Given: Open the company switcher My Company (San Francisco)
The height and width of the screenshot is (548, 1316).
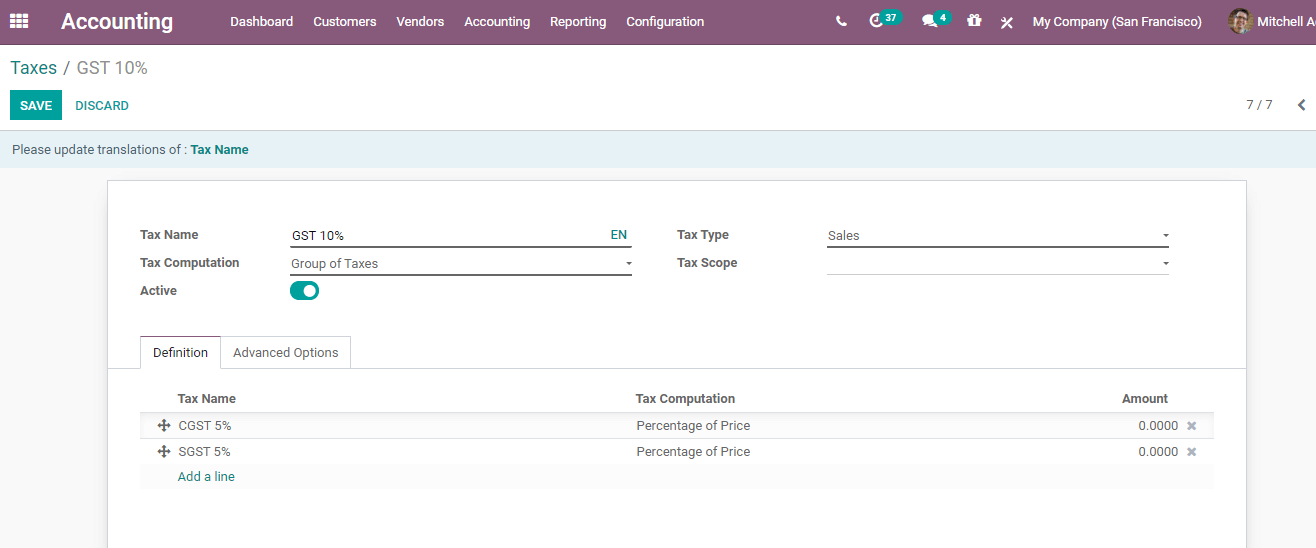Looking at the screenshot, I should pos(1117,21).
